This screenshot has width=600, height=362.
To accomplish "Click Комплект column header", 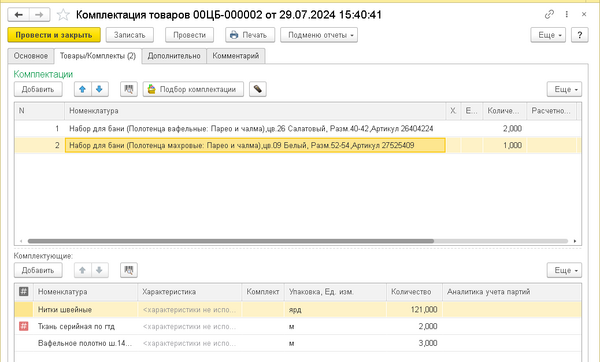I will coord(263,292).
